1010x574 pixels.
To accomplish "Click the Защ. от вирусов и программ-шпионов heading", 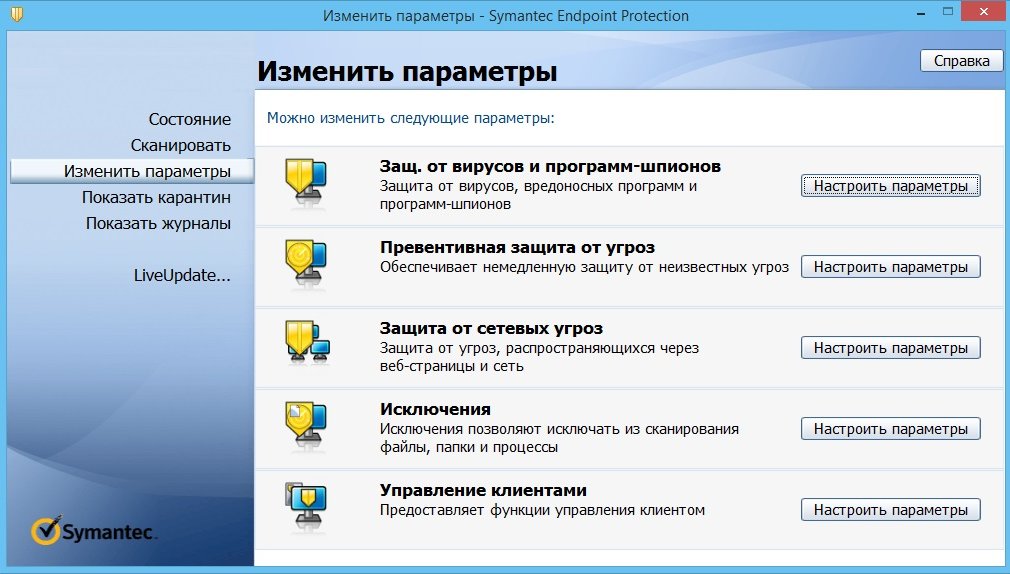I will (x=550, y=166).
